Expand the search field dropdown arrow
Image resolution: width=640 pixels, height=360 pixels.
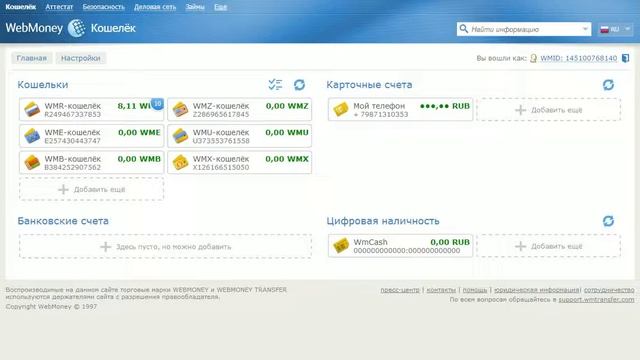click(585, 29)
